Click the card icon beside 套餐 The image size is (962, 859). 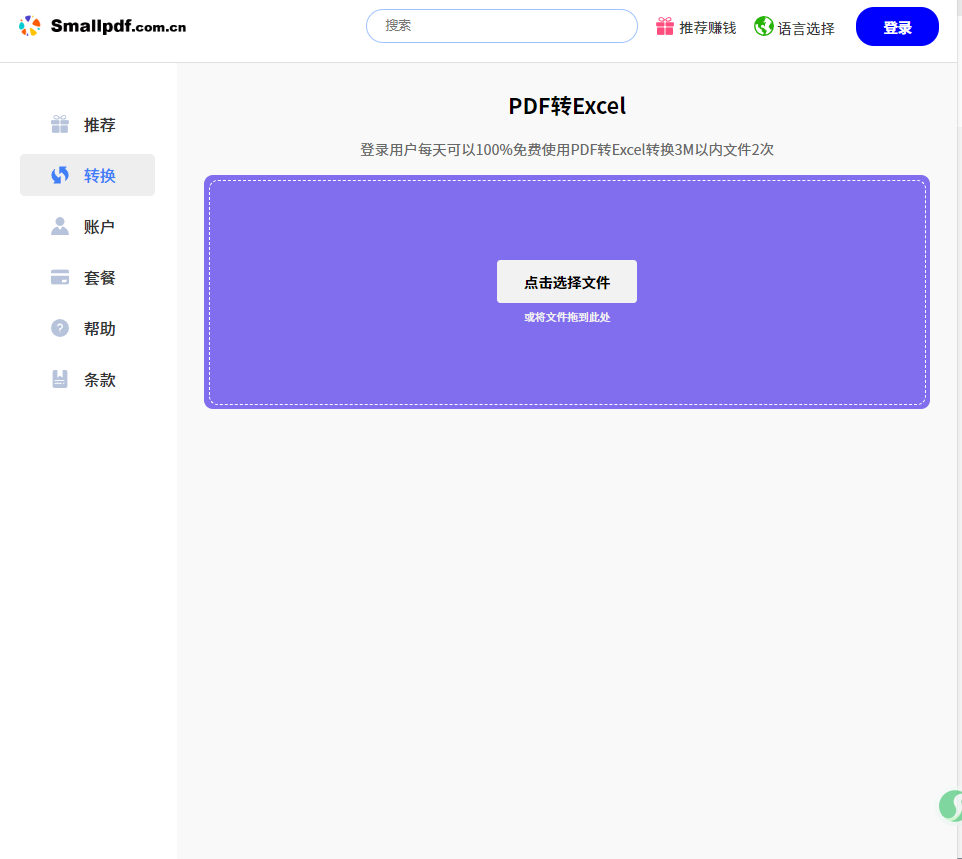[60, 277]
